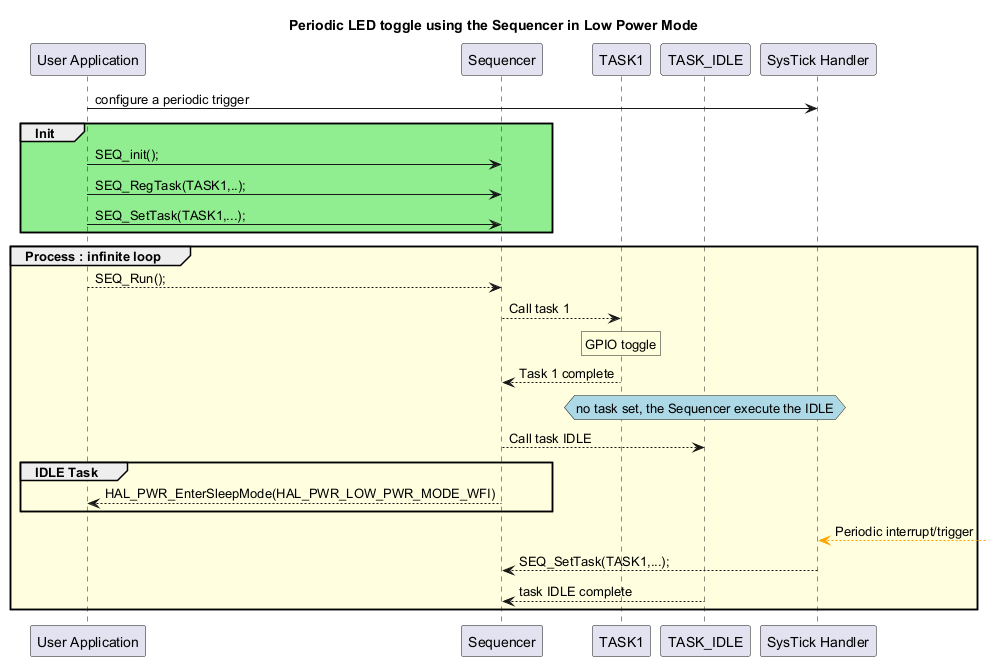
Task: Select the SysTick Handler participant box
Action: click(x=817, y=59)
